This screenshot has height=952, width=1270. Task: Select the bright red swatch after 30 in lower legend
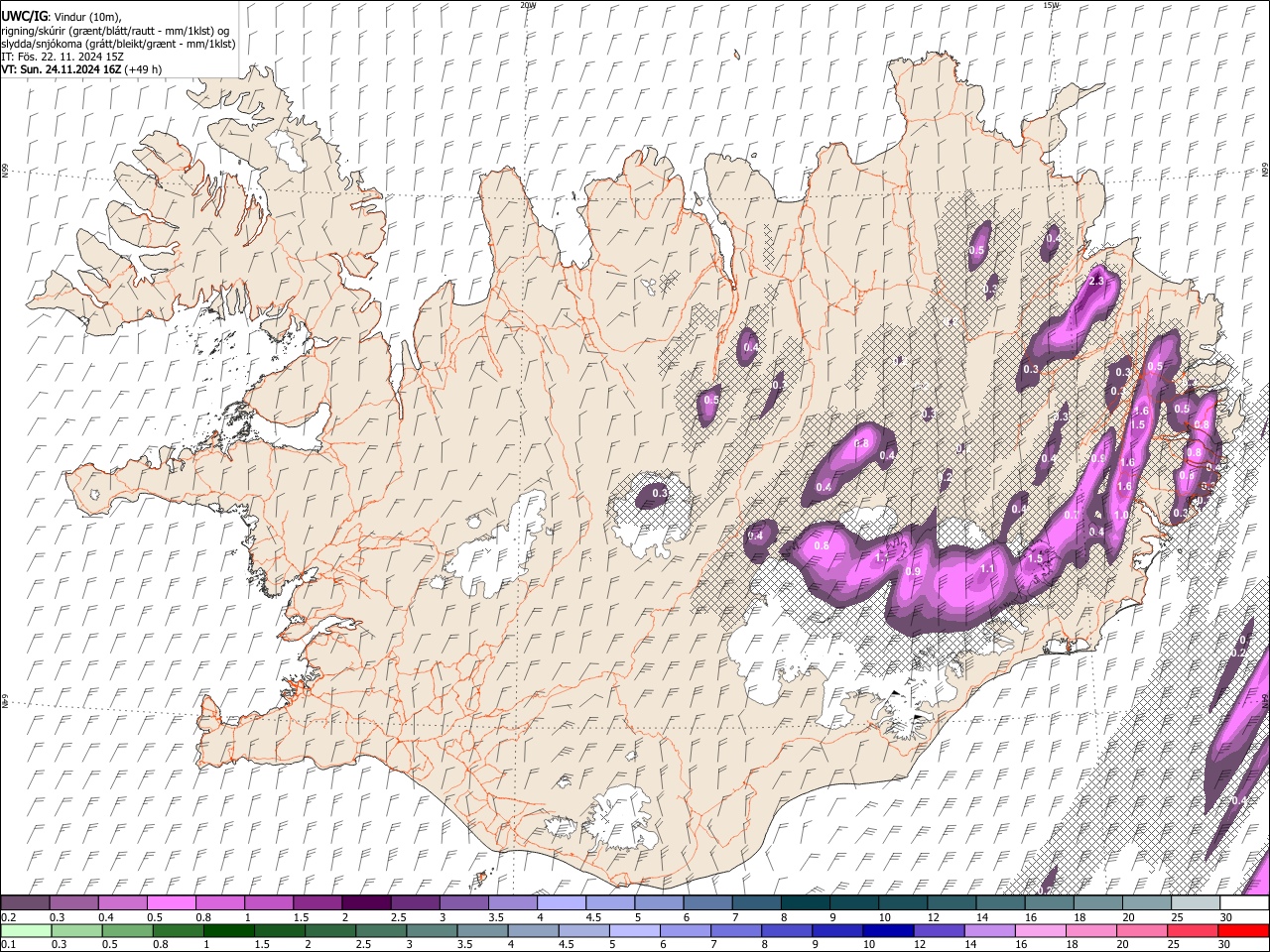[1242, 930]
